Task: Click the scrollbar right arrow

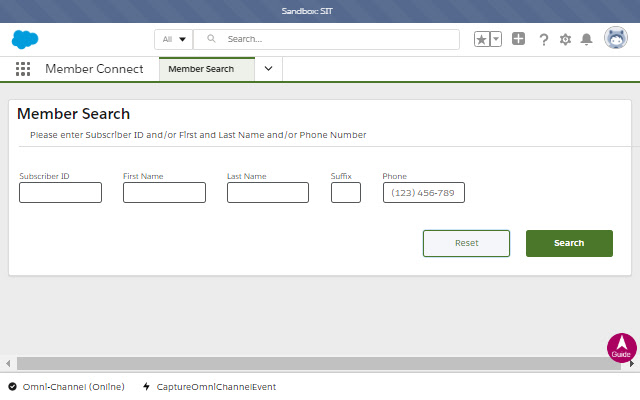Action: pyautogui.click(x=632, y=363)
